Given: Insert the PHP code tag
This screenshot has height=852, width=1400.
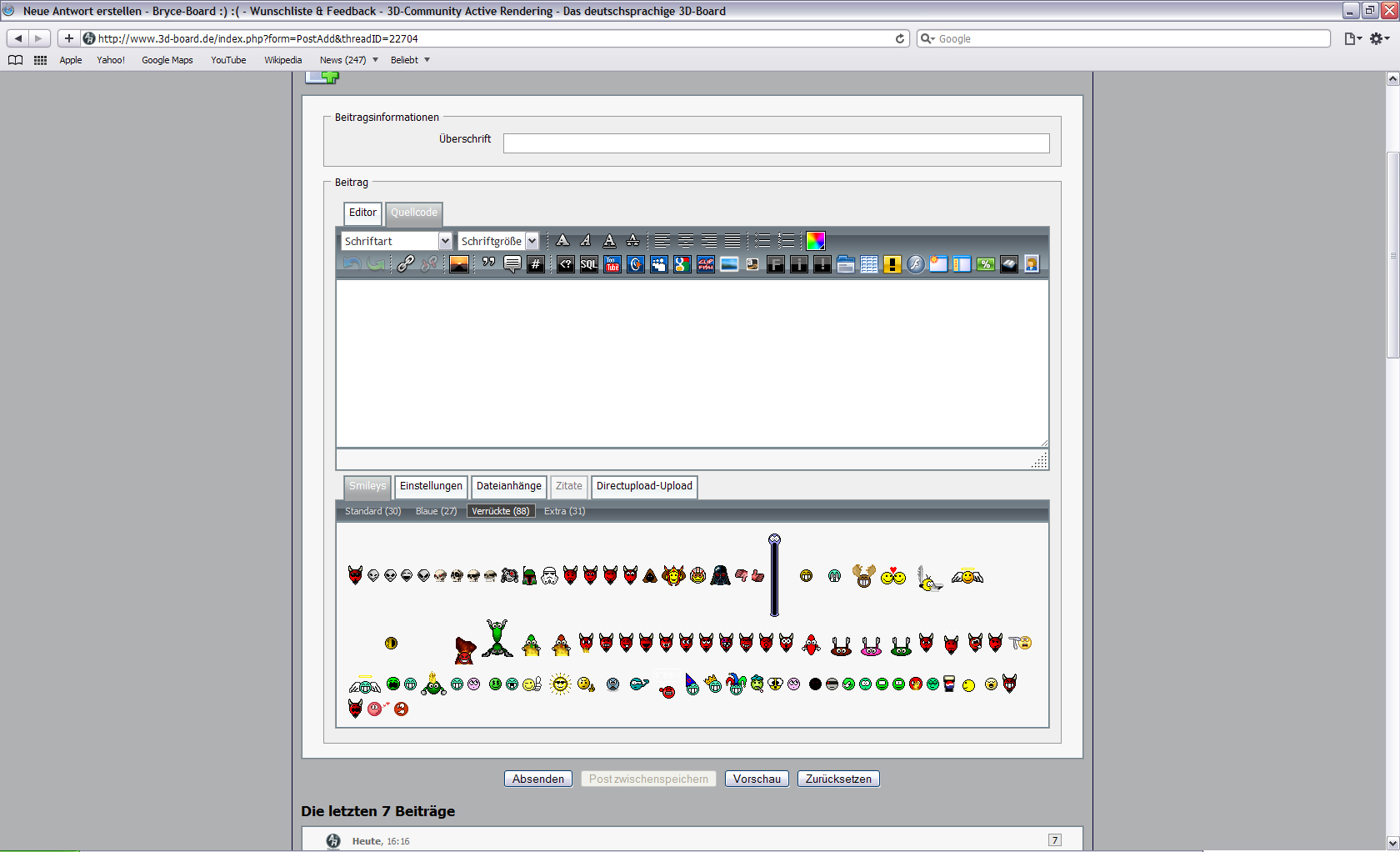Looking at the screenshot, I should 566,264.
